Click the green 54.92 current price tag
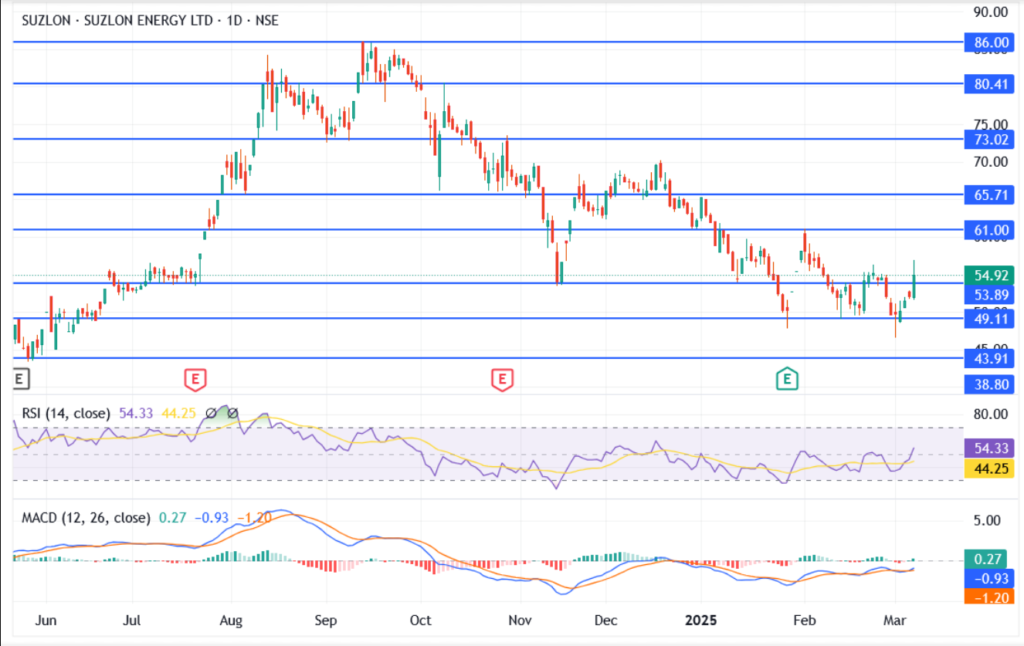 click(990, 274)
